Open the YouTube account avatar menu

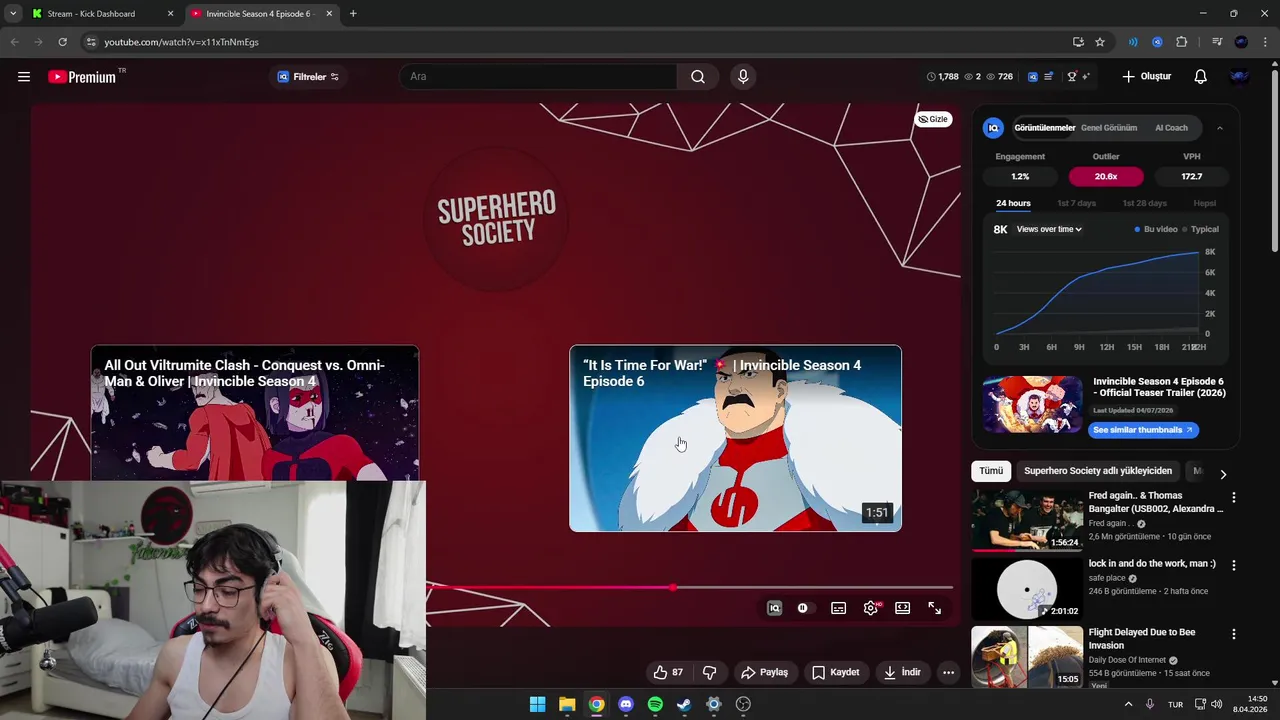[x=1240, y=77]
